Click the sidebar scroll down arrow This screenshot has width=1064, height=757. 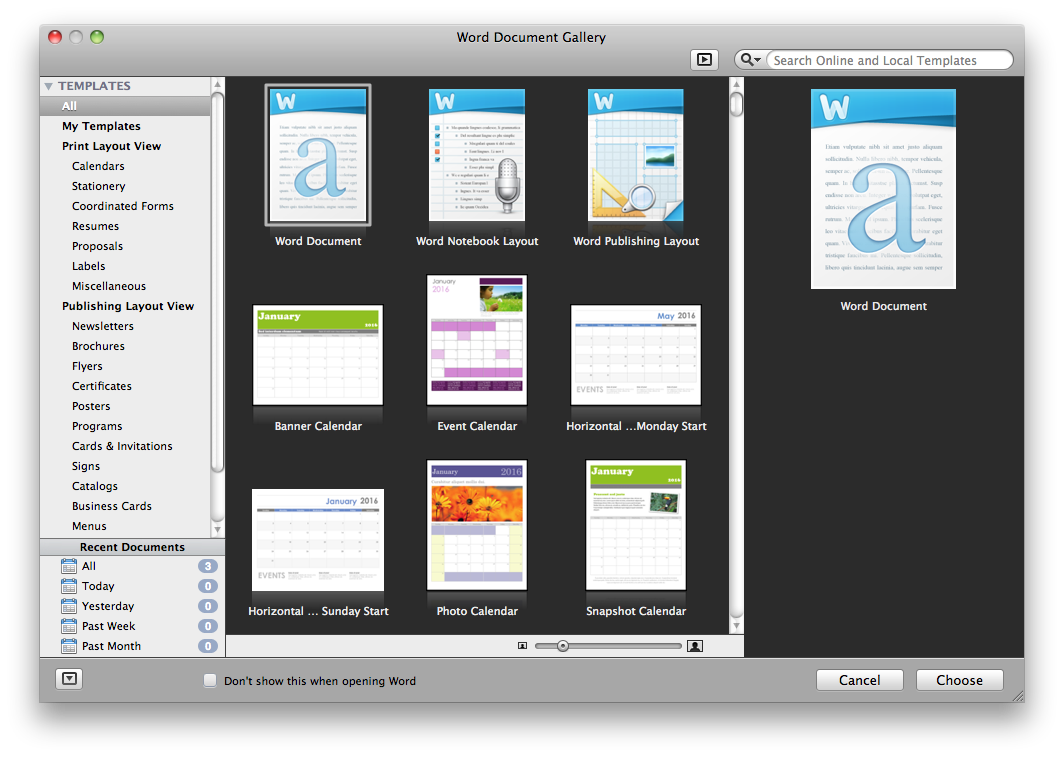(x=218, y=530)
